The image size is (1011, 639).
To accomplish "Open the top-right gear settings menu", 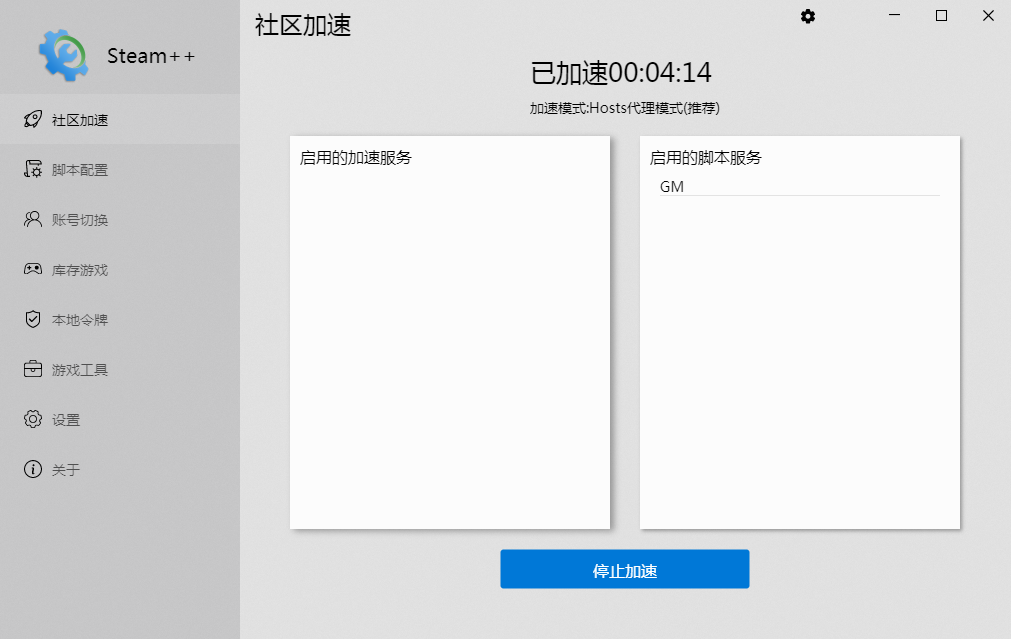I will 807,16.
